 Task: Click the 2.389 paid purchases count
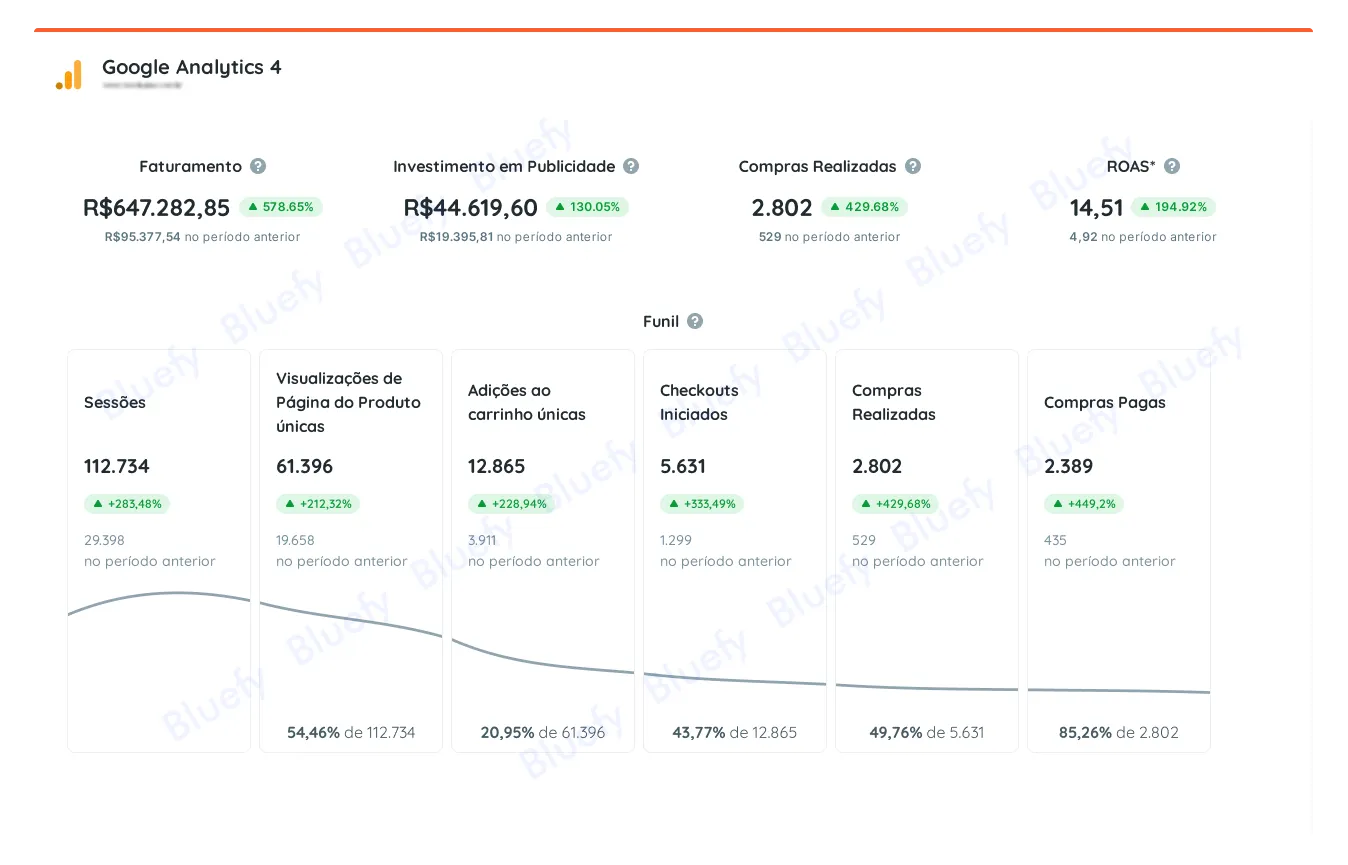click(x=1069, y=466)
